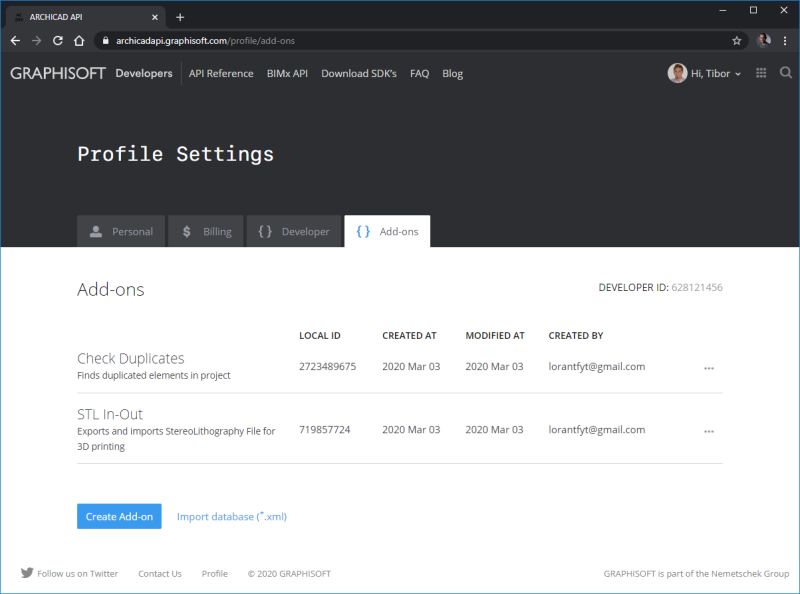Click Import database (*.xml) link

pyautogui.click(x=232, y=516)
